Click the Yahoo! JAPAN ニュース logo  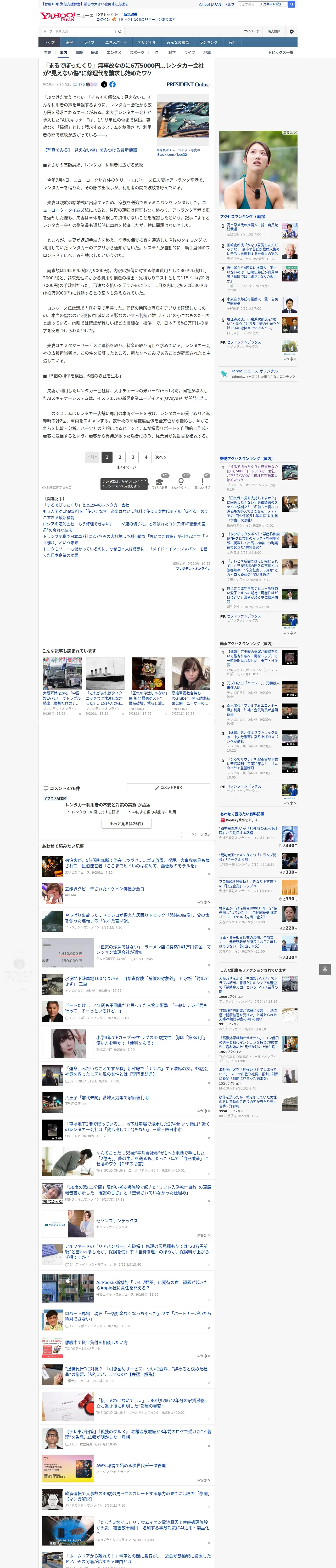pos(66,16)
